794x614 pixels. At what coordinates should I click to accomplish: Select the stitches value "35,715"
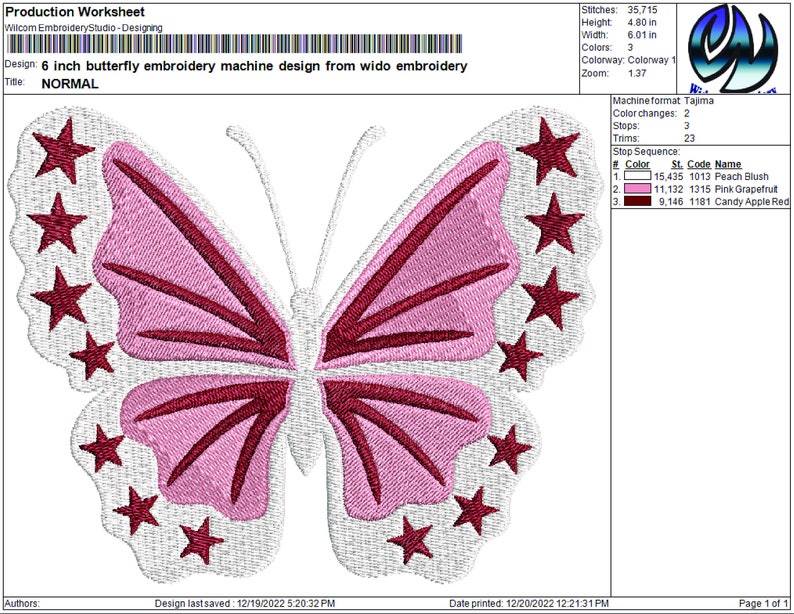642,10
